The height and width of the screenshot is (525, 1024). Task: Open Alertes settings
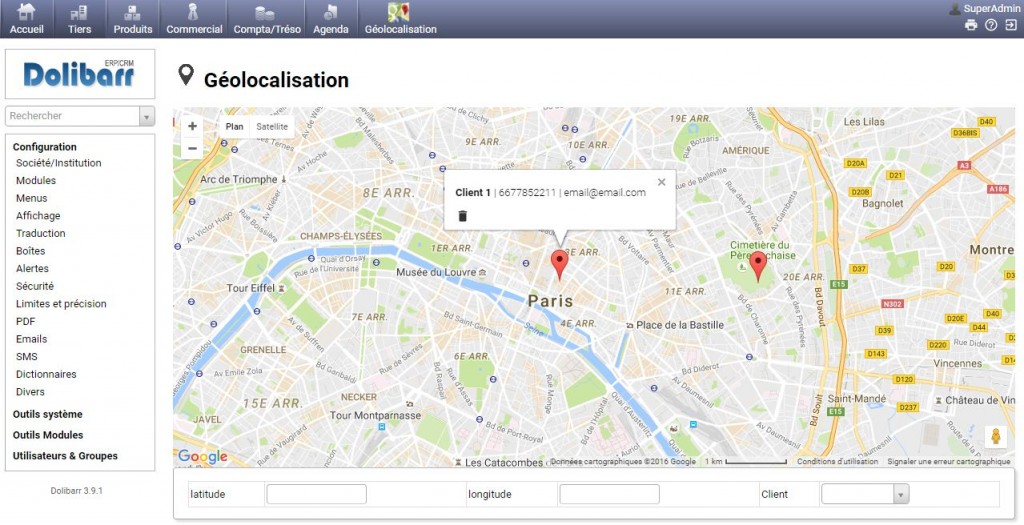(x=32, y=269)
